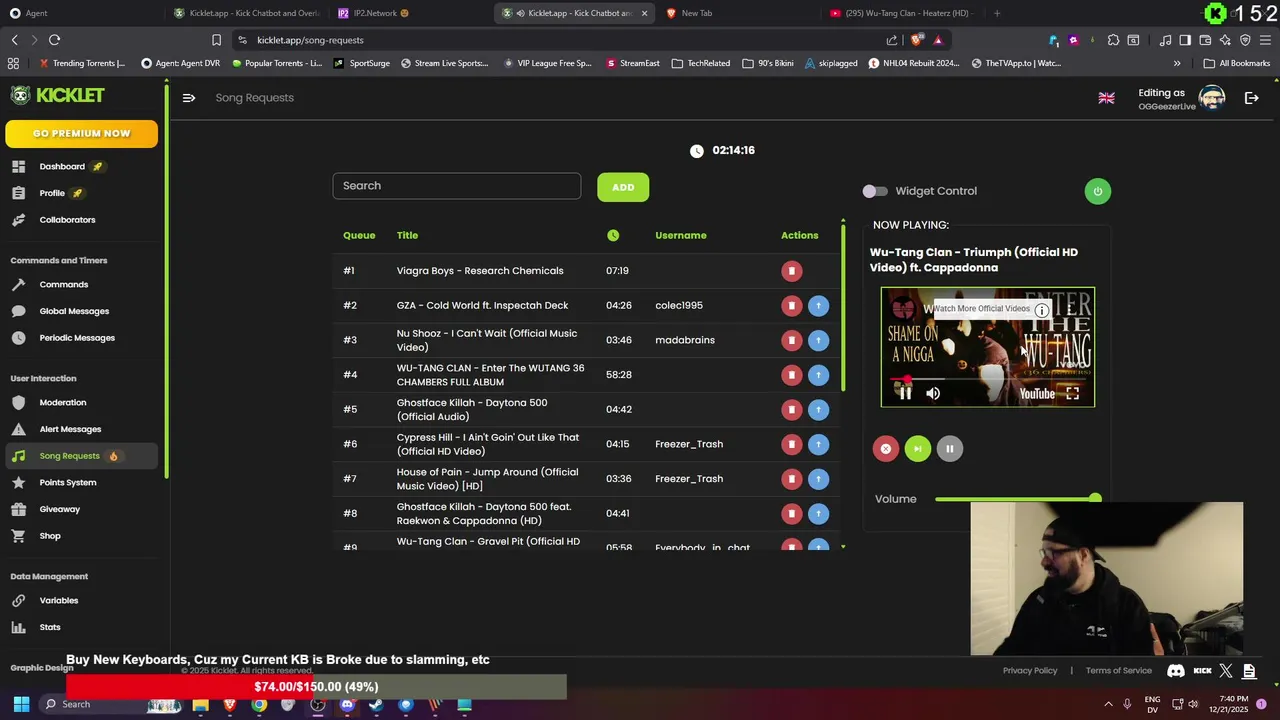Toggle the Widget Control switch
Screen dimensions: 1280x720
tap(875, 191)
